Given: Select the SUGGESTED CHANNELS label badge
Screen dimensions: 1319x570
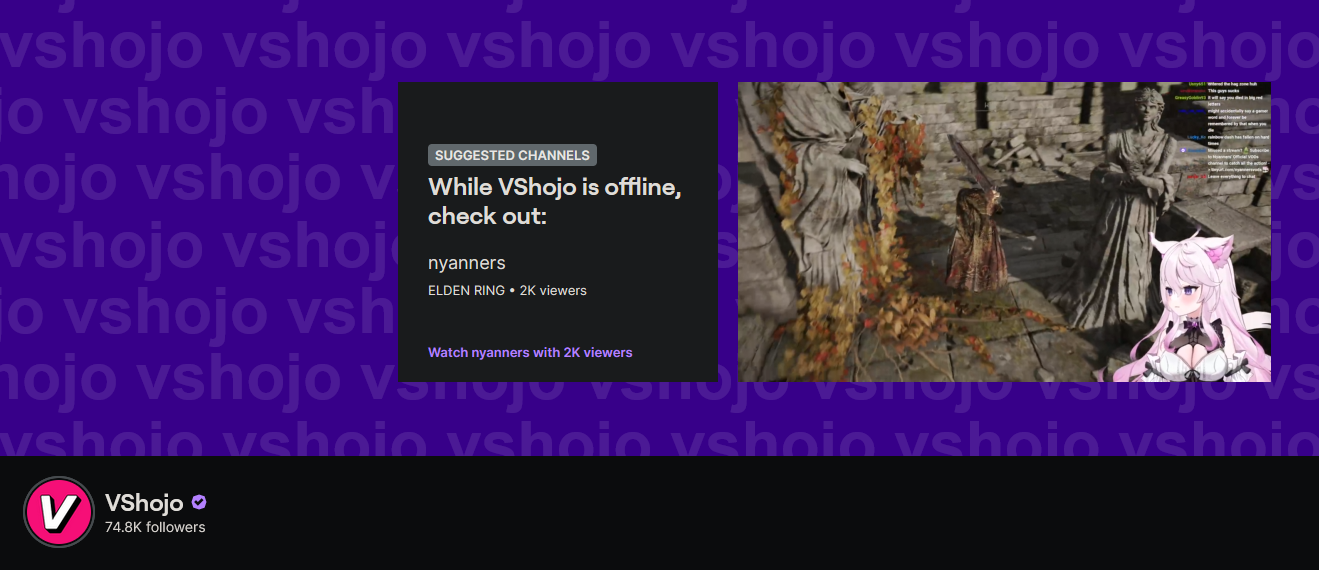Looking at the screenshot, I should tap(512, 155).
